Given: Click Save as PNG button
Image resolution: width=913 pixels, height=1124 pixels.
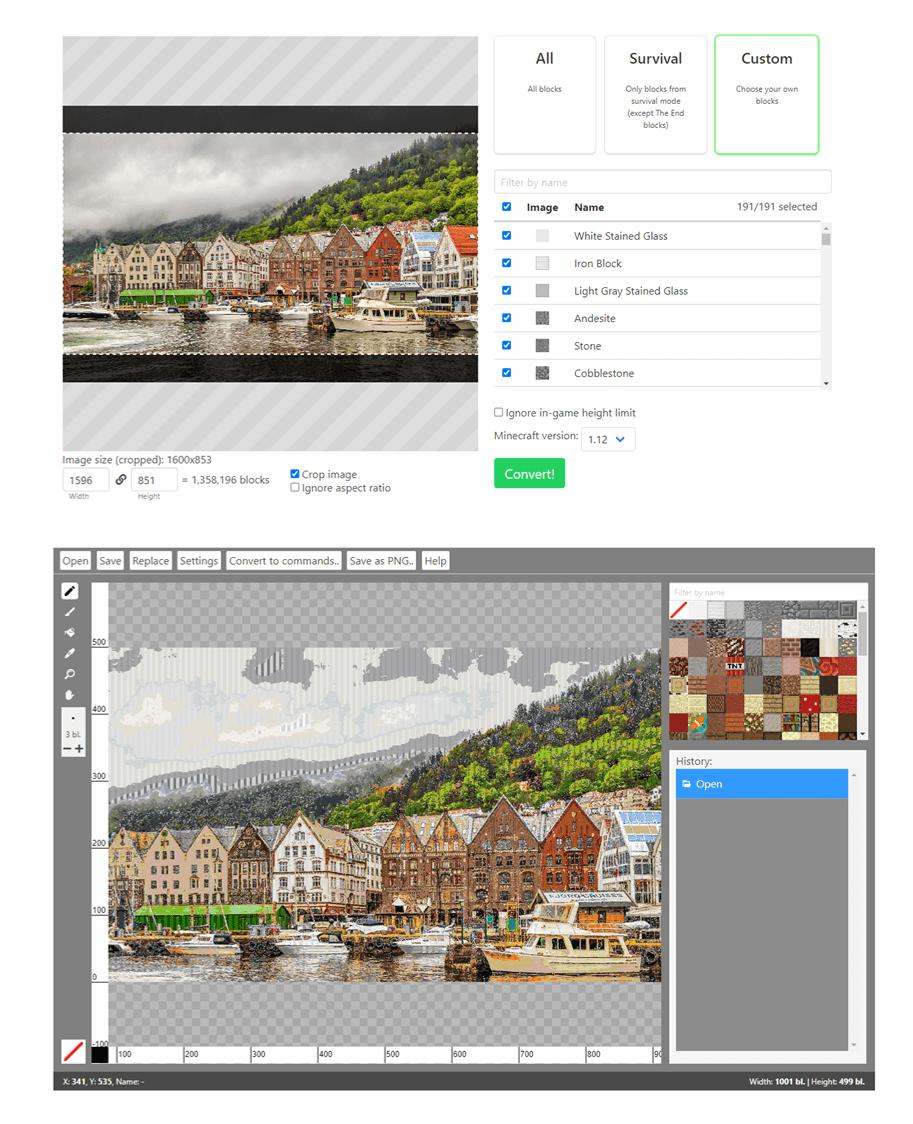Looking at the screenshot, I should (x=381, y=561).
